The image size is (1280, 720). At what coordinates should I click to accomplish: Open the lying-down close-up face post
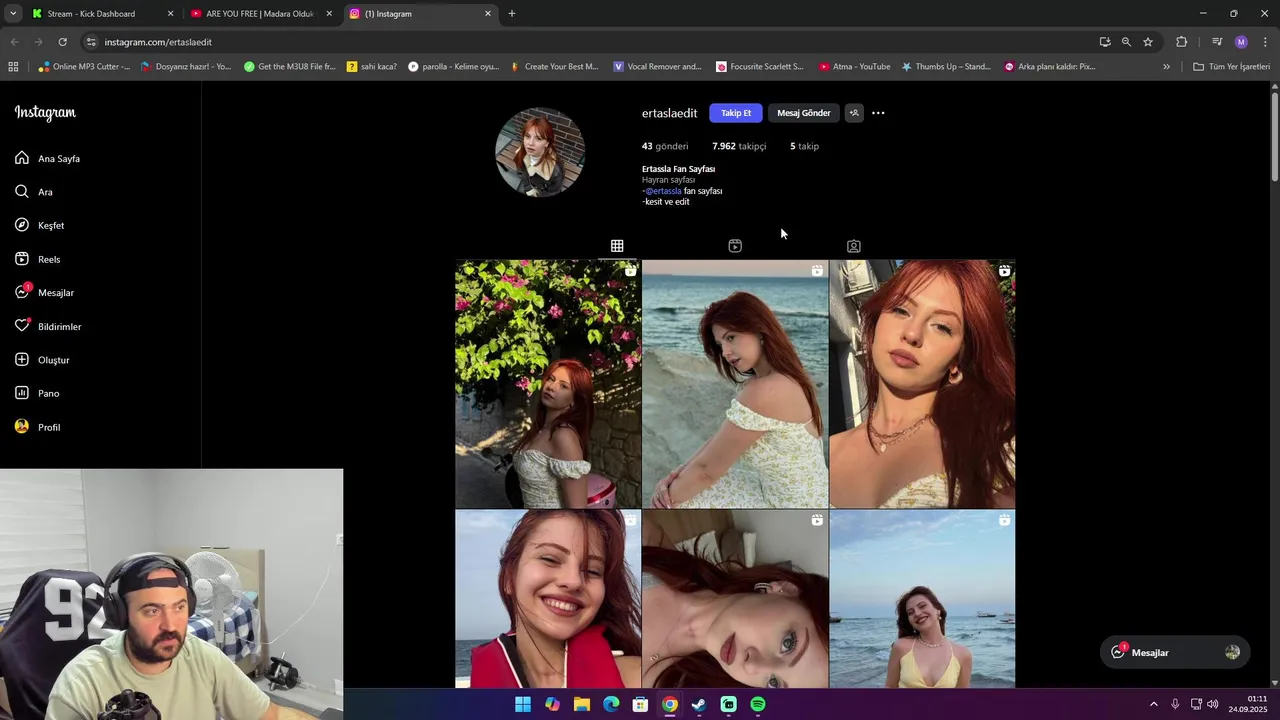click(735, 599)
